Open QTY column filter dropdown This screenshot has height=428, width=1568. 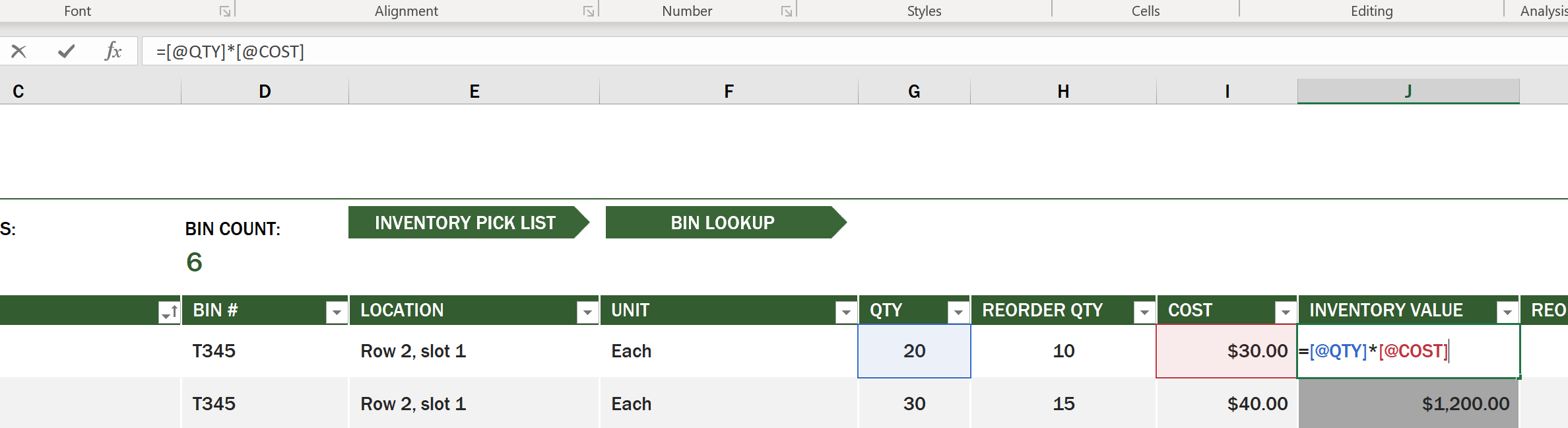coord(958,312)
